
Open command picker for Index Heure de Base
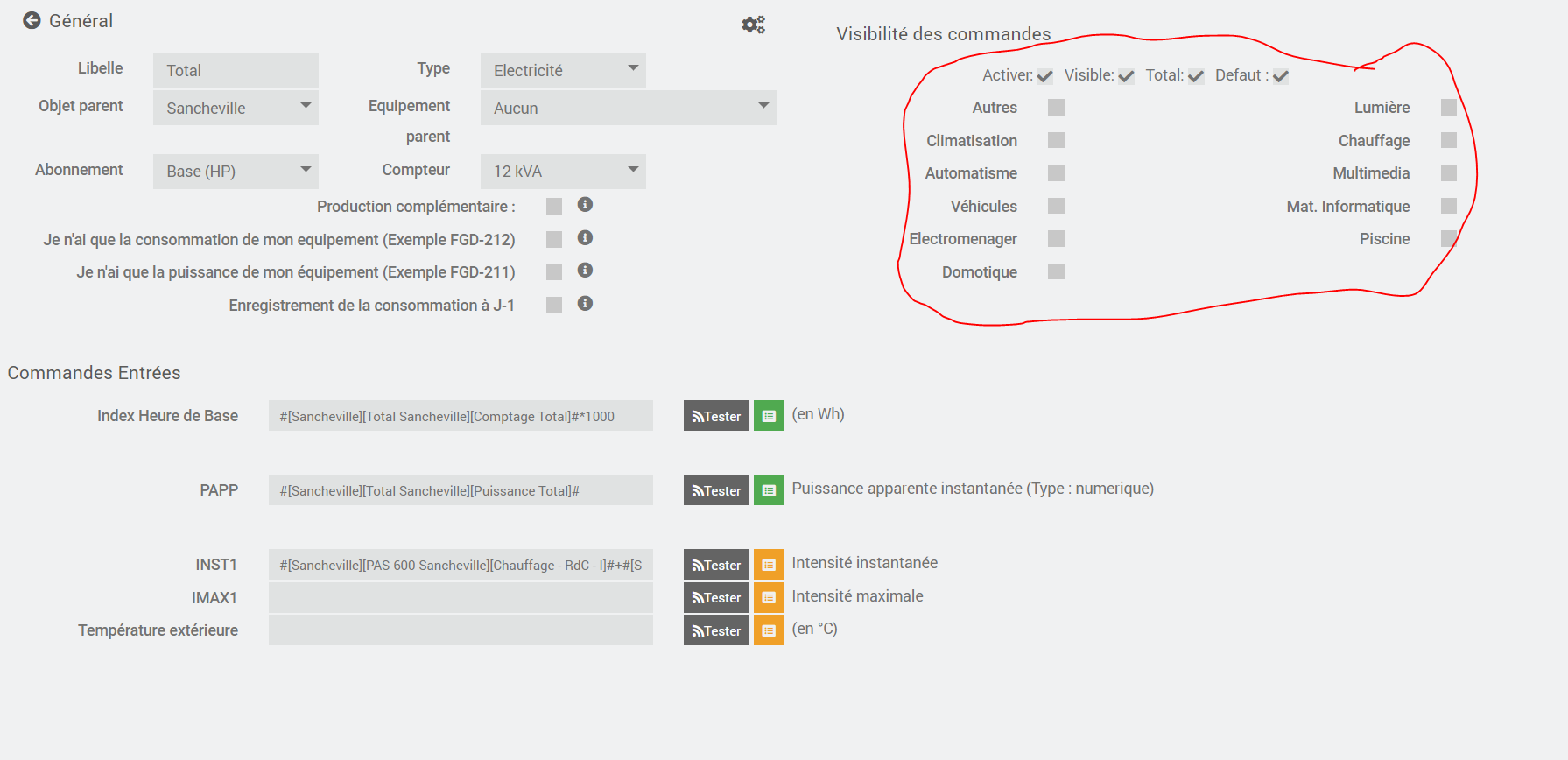(769, 416)
